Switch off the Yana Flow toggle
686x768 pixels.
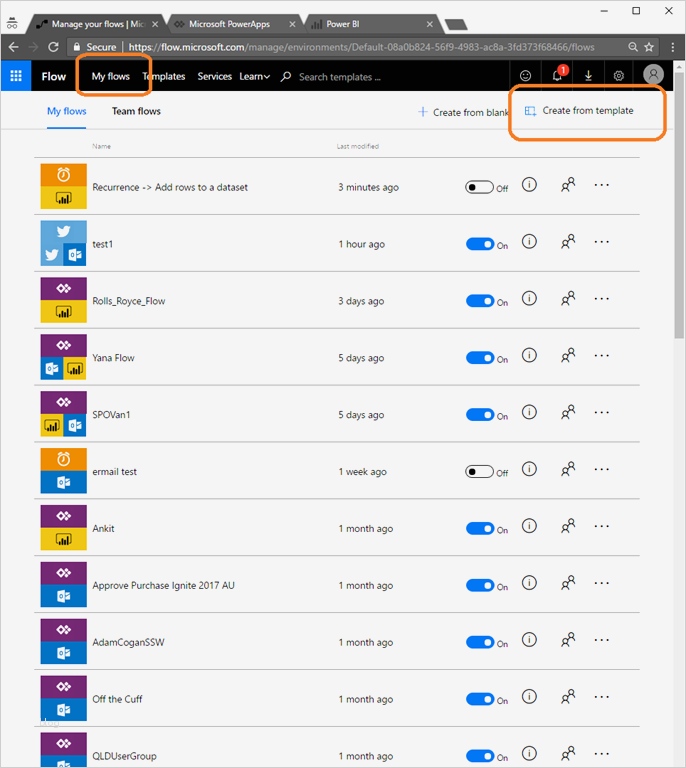click(480, 358)
